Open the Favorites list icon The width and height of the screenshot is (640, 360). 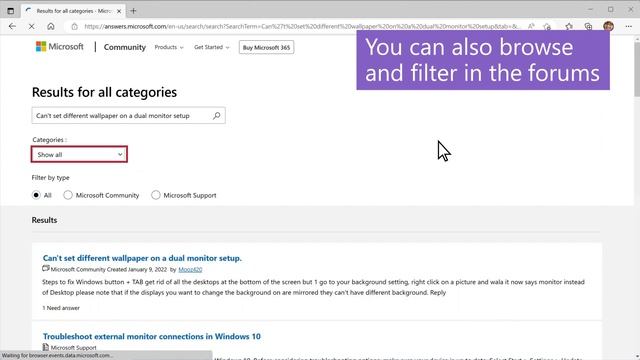[x=569, y=27]
